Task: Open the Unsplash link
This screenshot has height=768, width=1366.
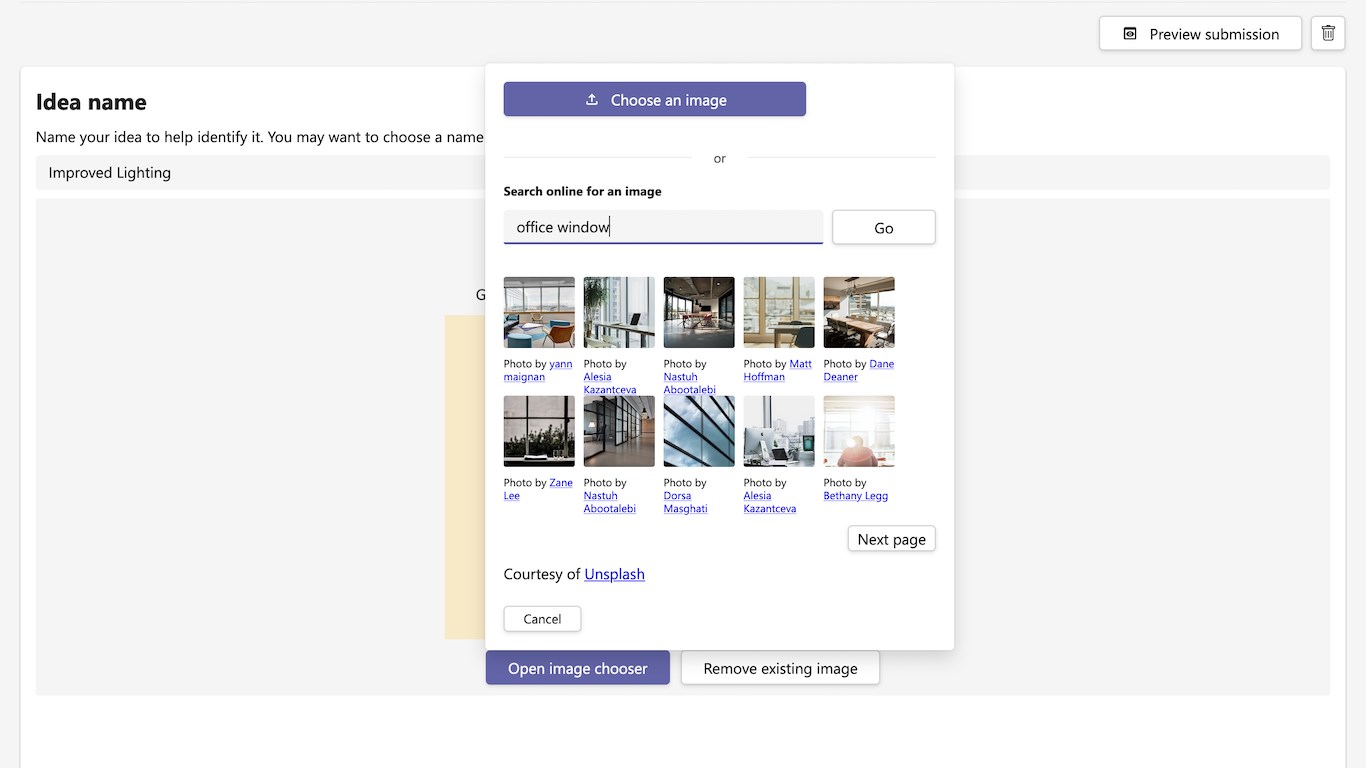Action: [x=614, y=574]
